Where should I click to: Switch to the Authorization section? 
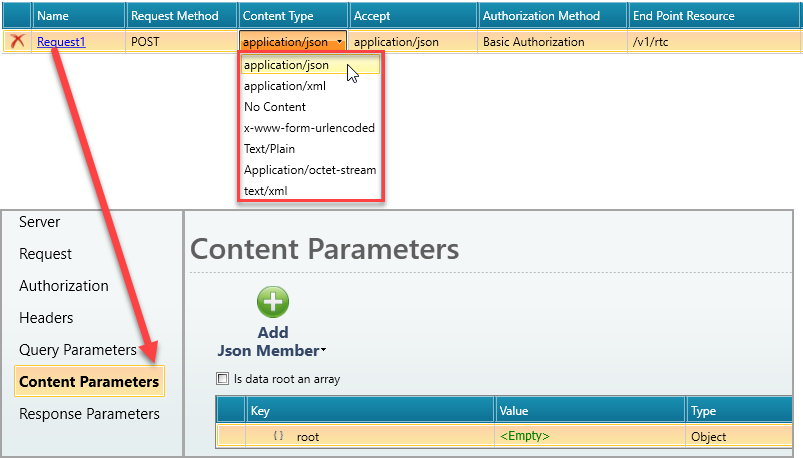coord(64,286)
